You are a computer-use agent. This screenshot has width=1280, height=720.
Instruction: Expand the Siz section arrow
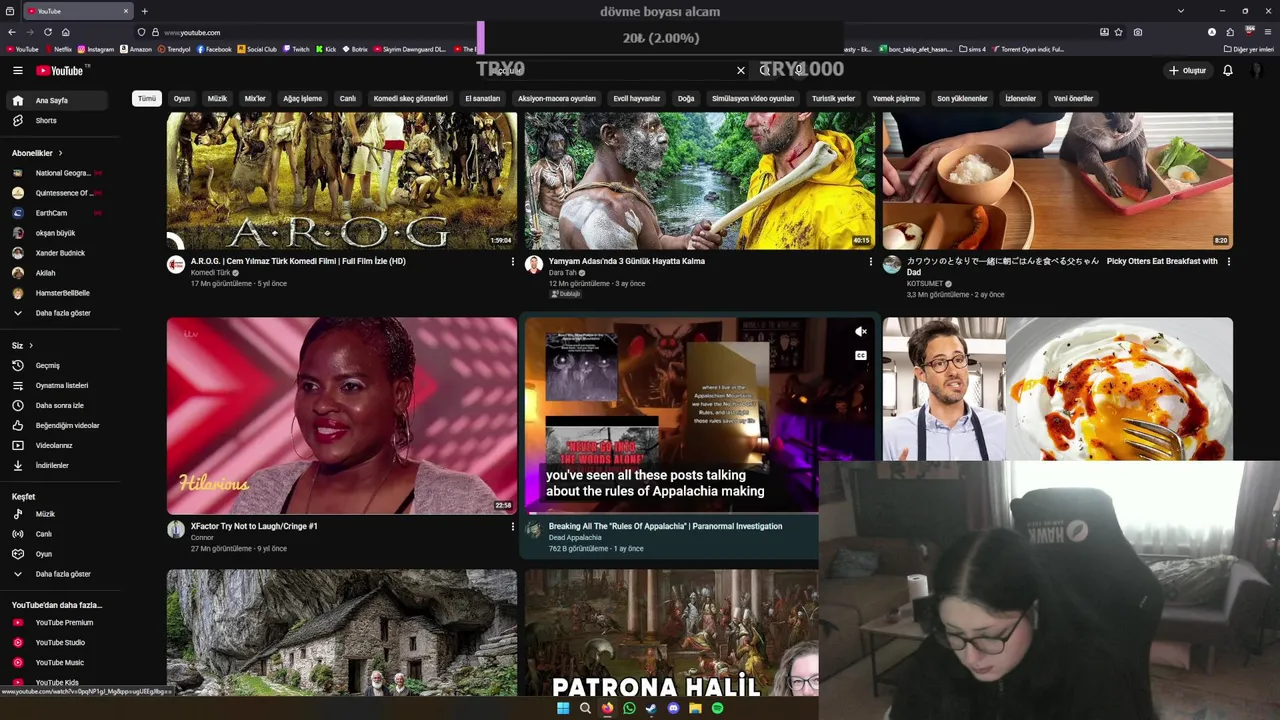tap(30, 345)
